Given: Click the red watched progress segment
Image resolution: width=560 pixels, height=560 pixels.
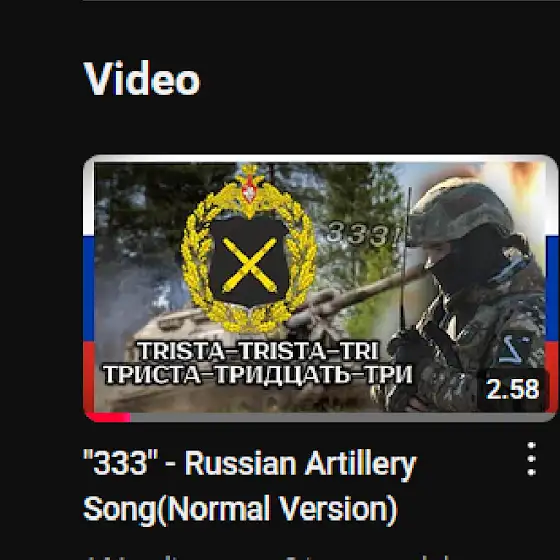Looking at the screenshot, I should click(108, 417).
